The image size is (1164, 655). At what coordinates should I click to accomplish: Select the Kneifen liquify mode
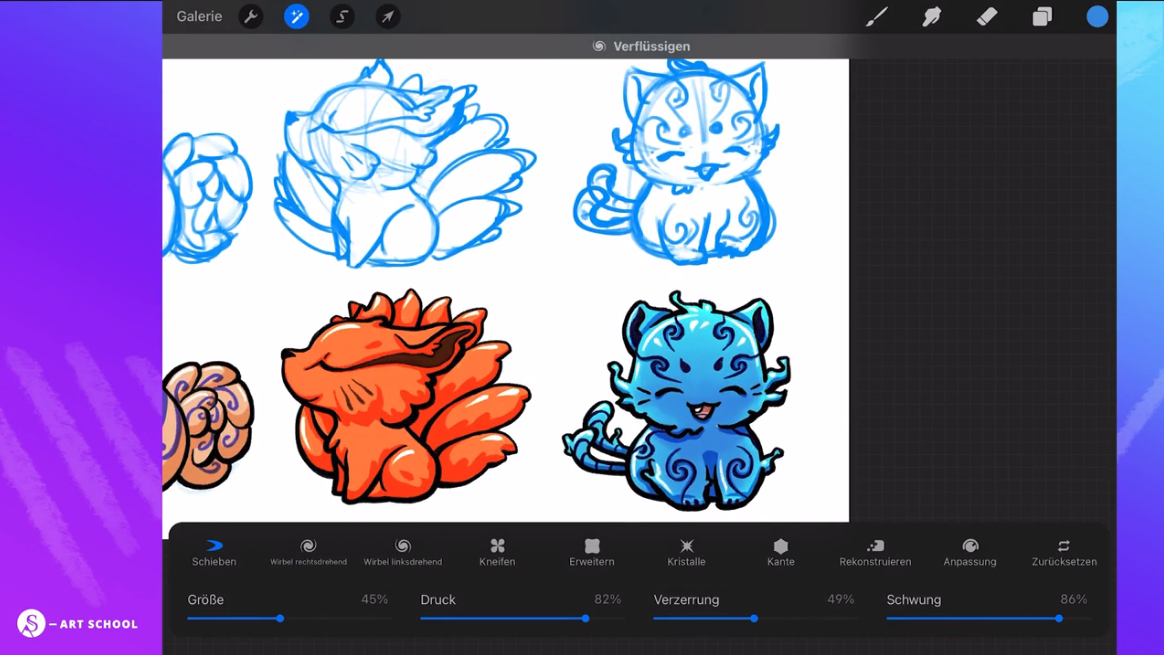pos(497,553)
